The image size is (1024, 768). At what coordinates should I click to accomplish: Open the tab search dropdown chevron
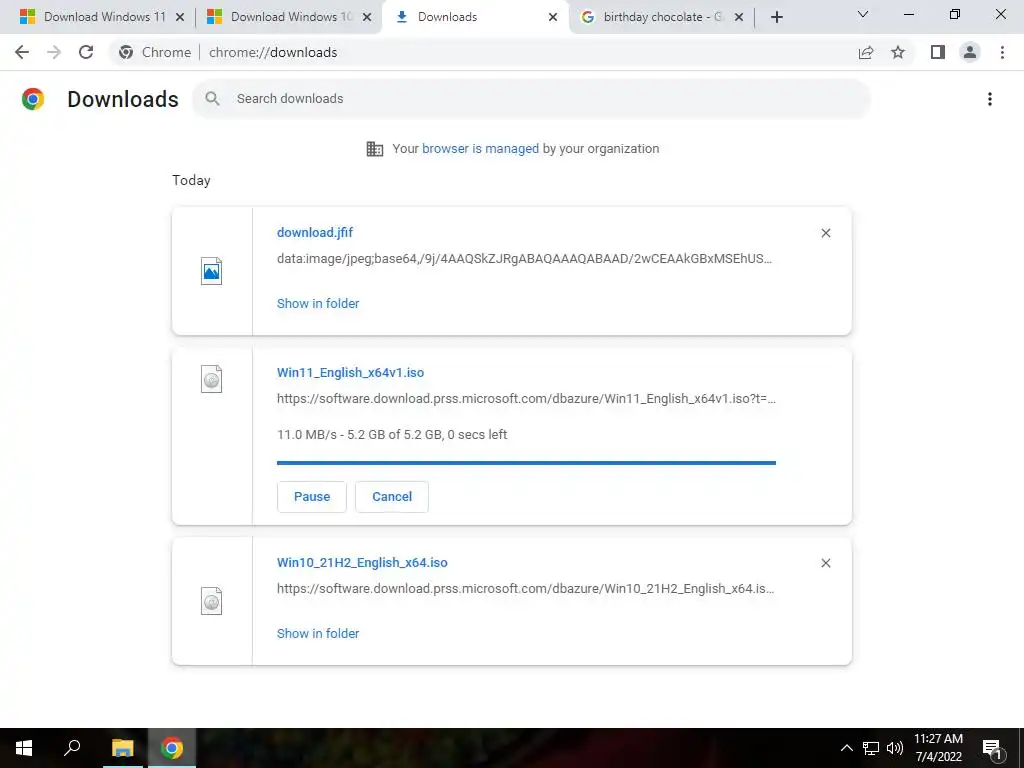863,14
